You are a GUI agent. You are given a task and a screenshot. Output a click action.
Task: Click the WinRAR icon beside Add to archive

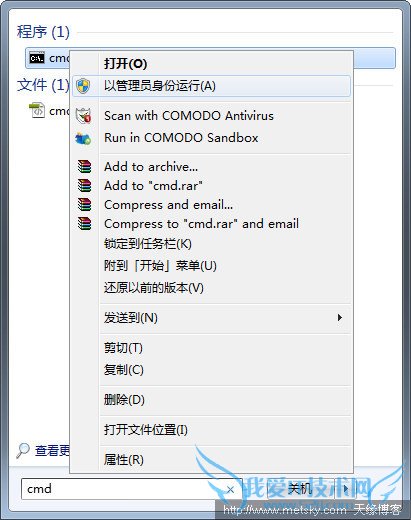(x=84, y=166)
